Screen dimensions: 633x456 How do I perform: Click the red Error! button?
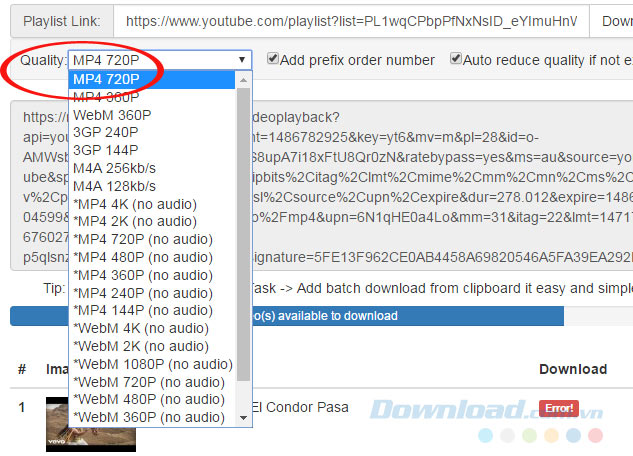click(559, 407)
